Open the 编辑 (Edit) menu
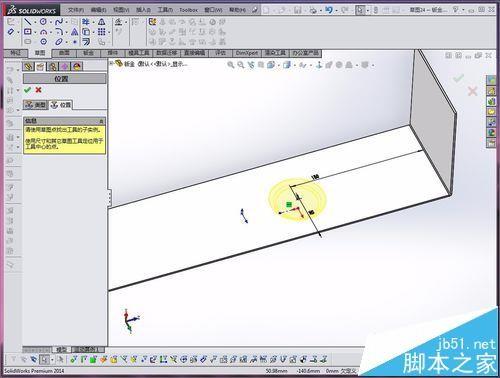 coord(99,10)
